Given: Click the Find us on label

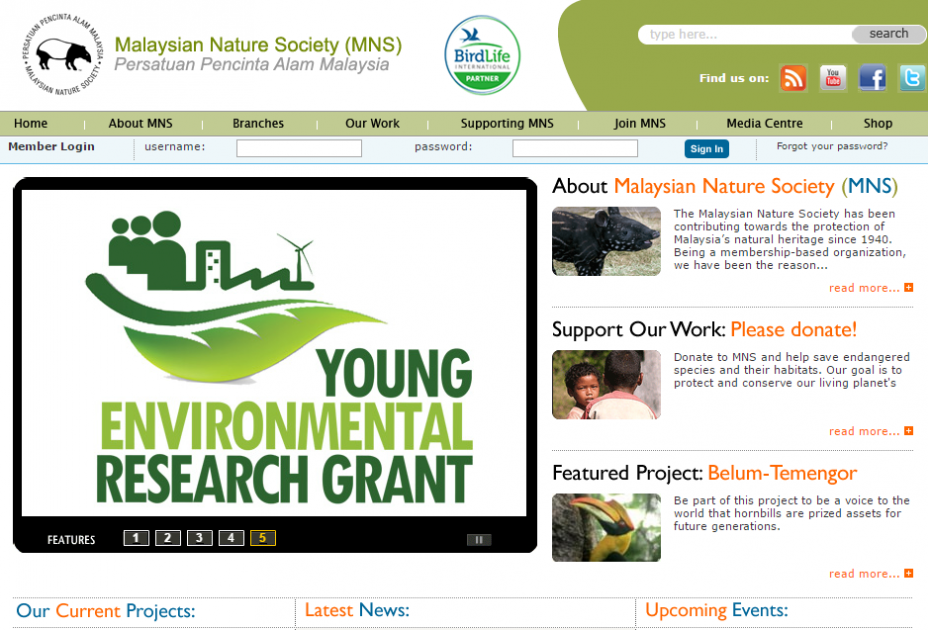Looking at the screenshot, I should click(x=734, y=78).
